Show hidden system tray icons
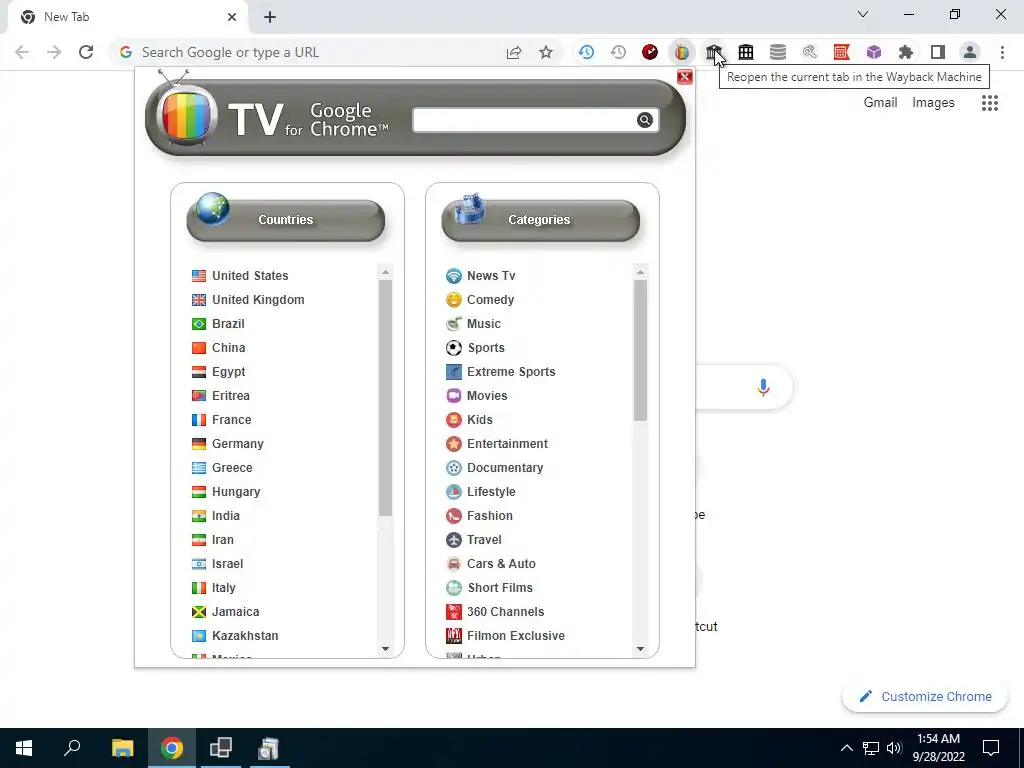Screen dimensions: 1024x768 (846, 748)
